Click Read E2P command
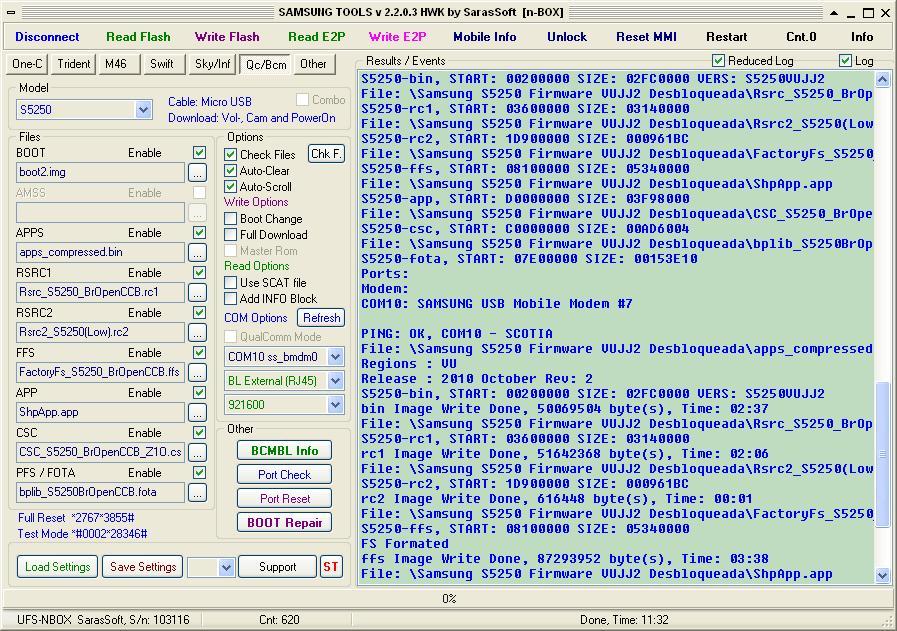Image resolution: width=897 pixels, height=631 pixels. click(x=317, y=37)
